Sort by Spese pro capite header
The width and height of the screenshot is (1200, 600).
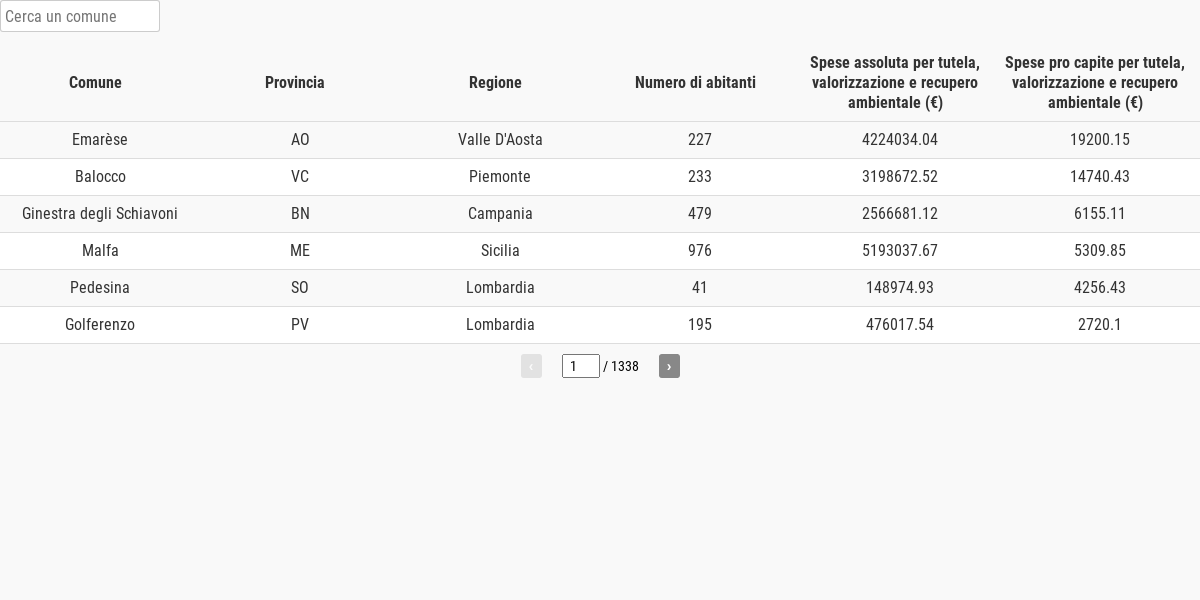(x=1095, y=83)
